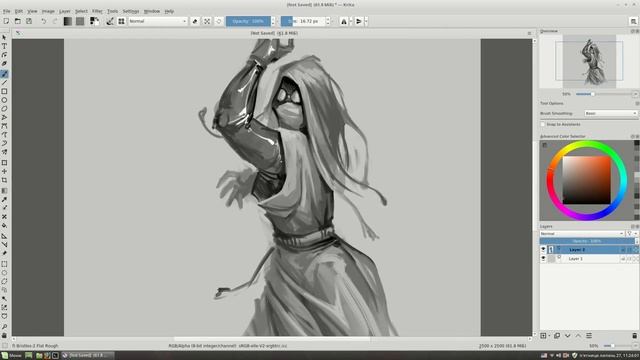Select the Elliptical Selection tool
Screen dimensions: 640x360
(4, 273)
